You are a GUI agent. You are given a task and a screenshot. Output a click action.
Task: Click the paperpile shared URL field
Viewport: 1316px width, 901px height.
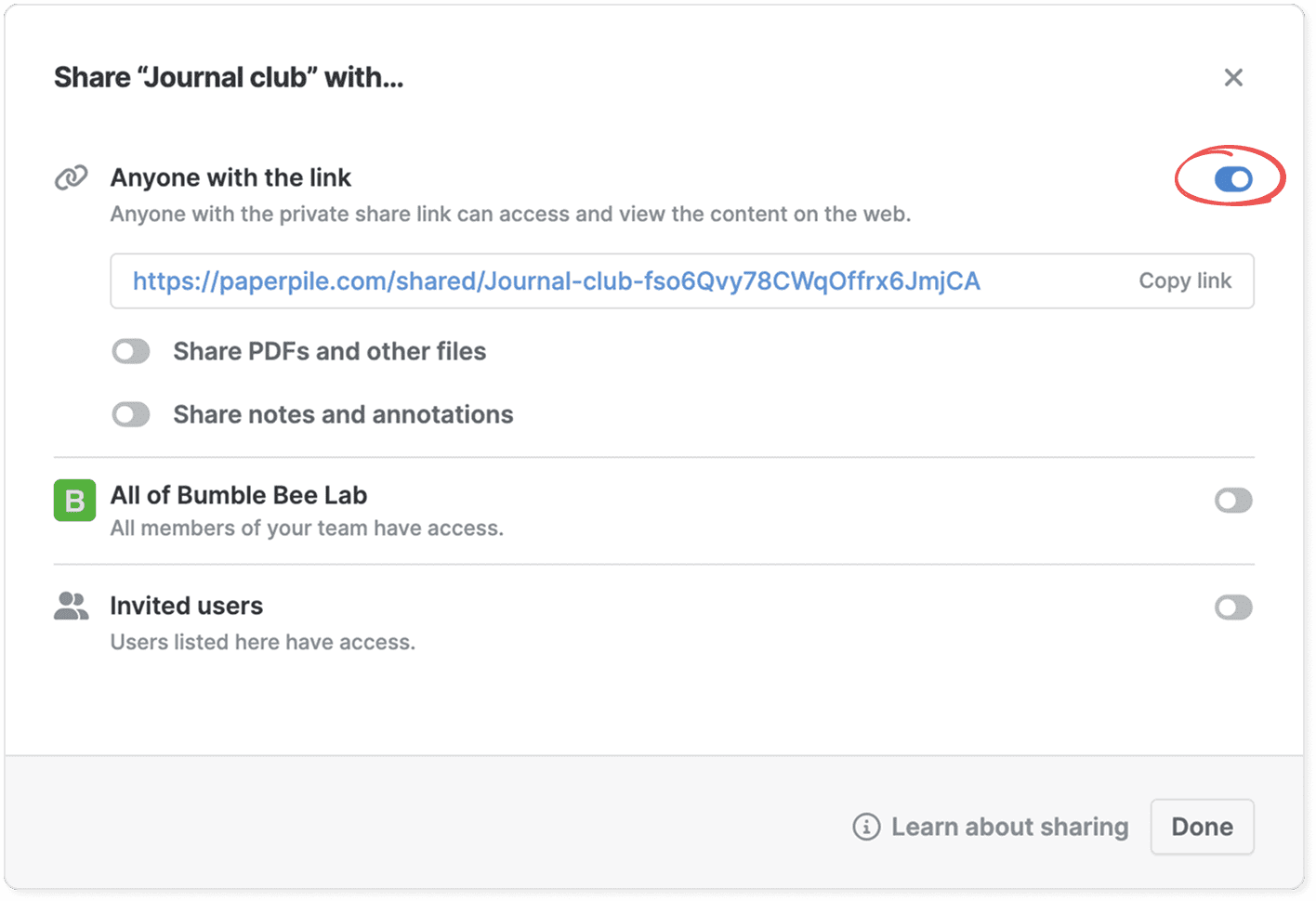556,281
